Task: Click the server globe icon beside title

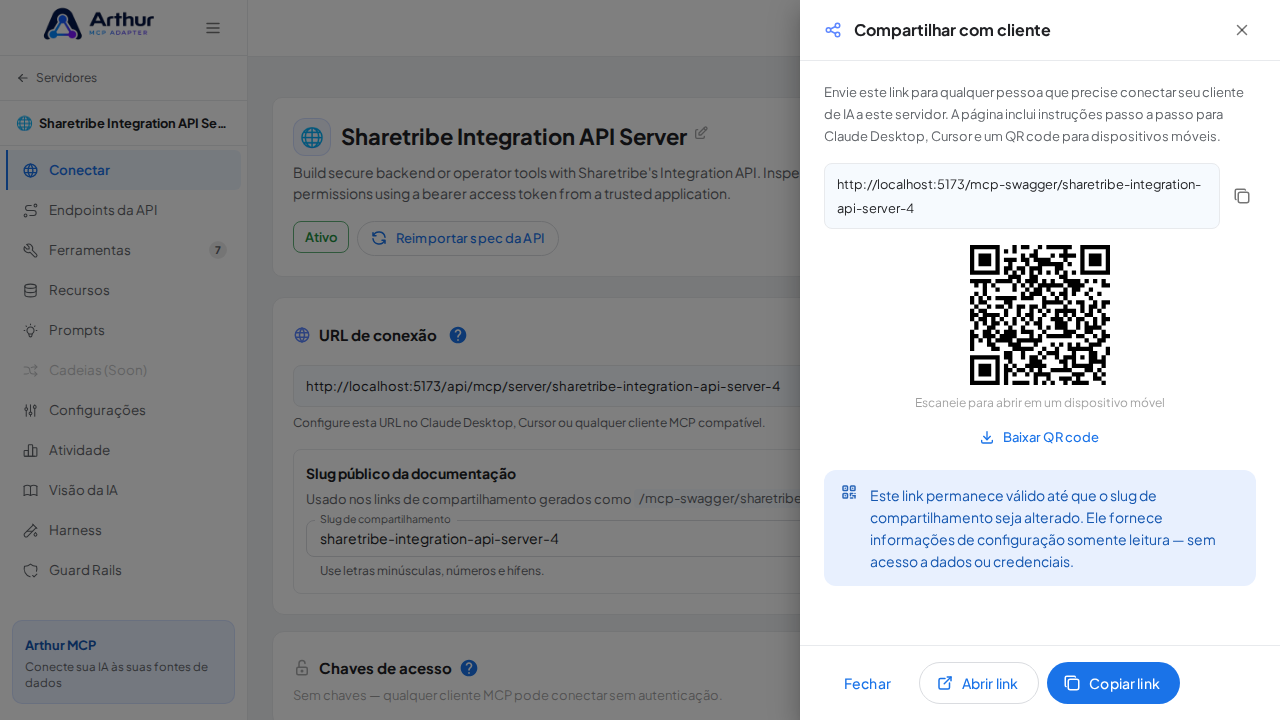Action: [x=312, y=137]
